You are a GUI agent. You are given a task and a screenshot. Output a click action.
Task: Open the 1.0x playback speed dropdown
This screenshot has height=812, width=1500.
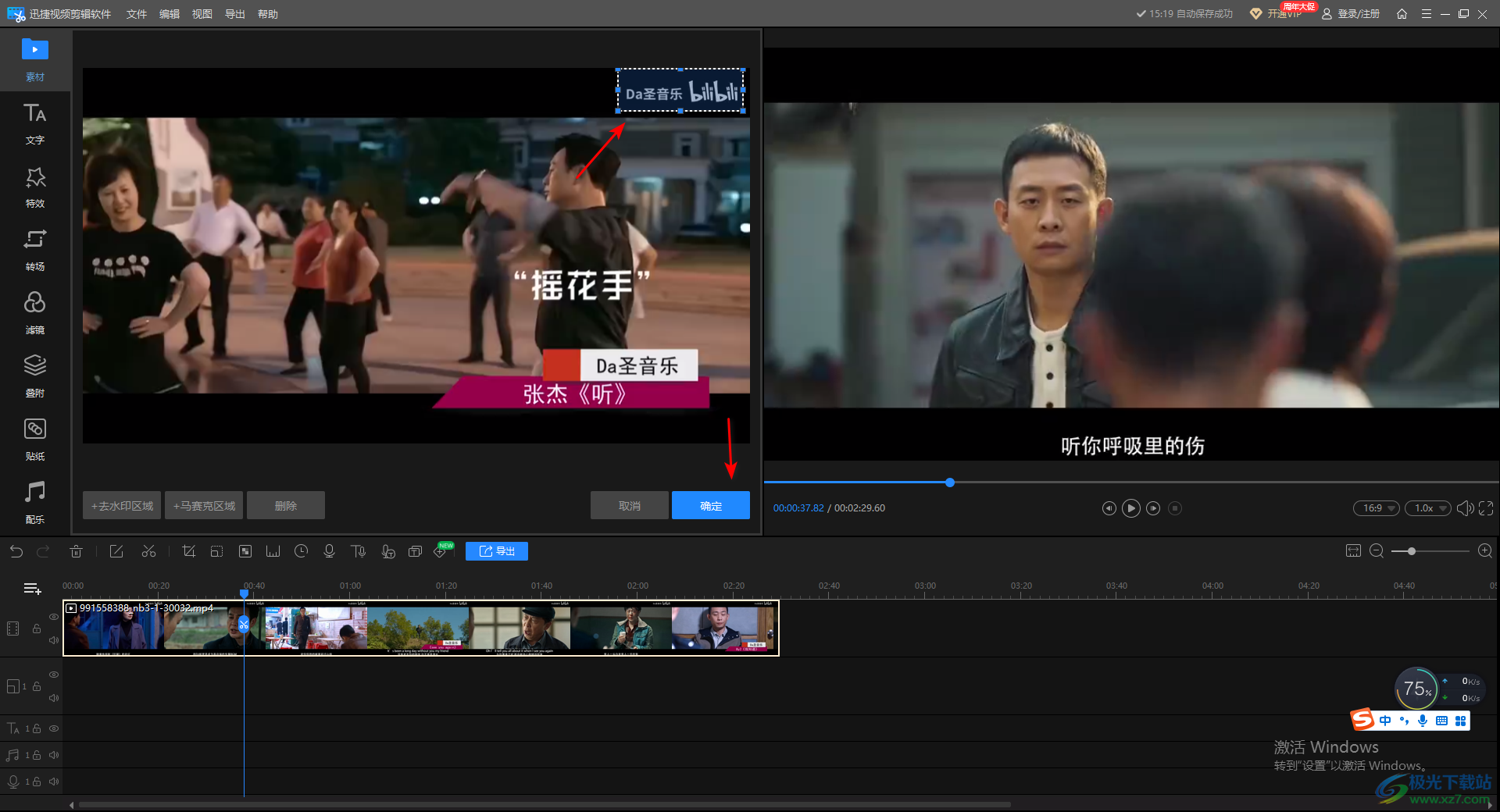tap(1427, 508)
